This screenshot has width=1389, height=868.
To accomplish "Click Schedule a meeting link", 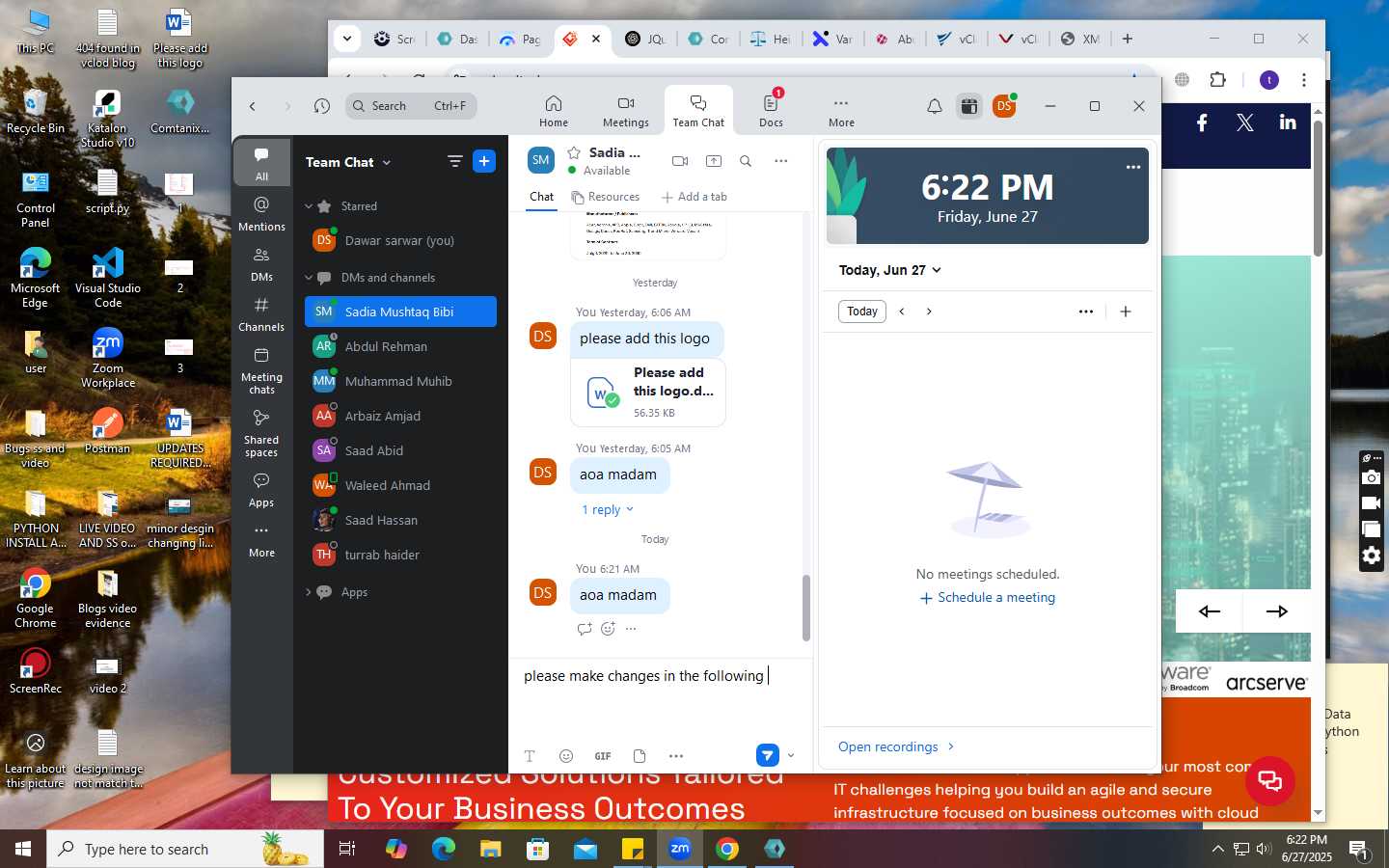I will point(988,598).
